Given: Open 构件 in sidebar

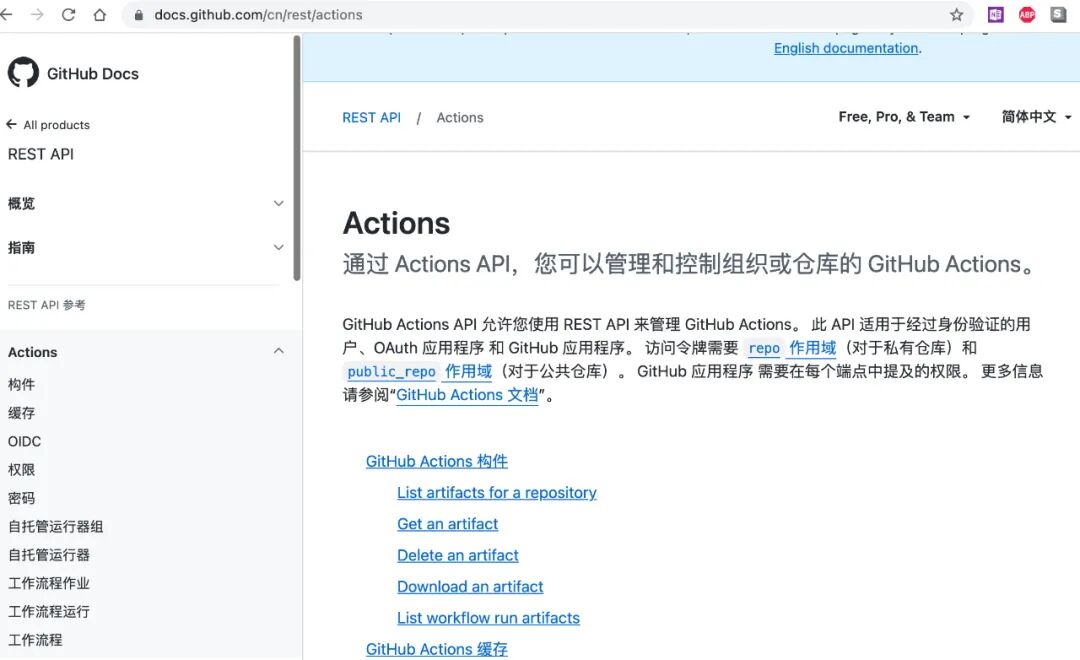Looking at the screenshot, I should [21, 384].
